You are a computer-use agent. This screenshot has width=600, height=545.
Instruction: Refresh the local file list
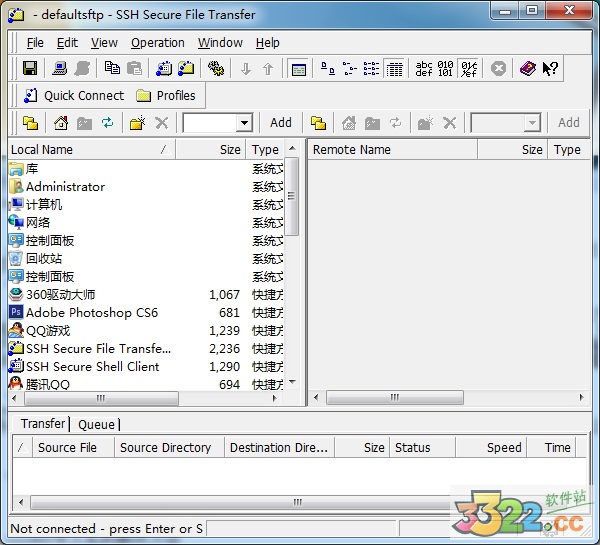(107, 123)
